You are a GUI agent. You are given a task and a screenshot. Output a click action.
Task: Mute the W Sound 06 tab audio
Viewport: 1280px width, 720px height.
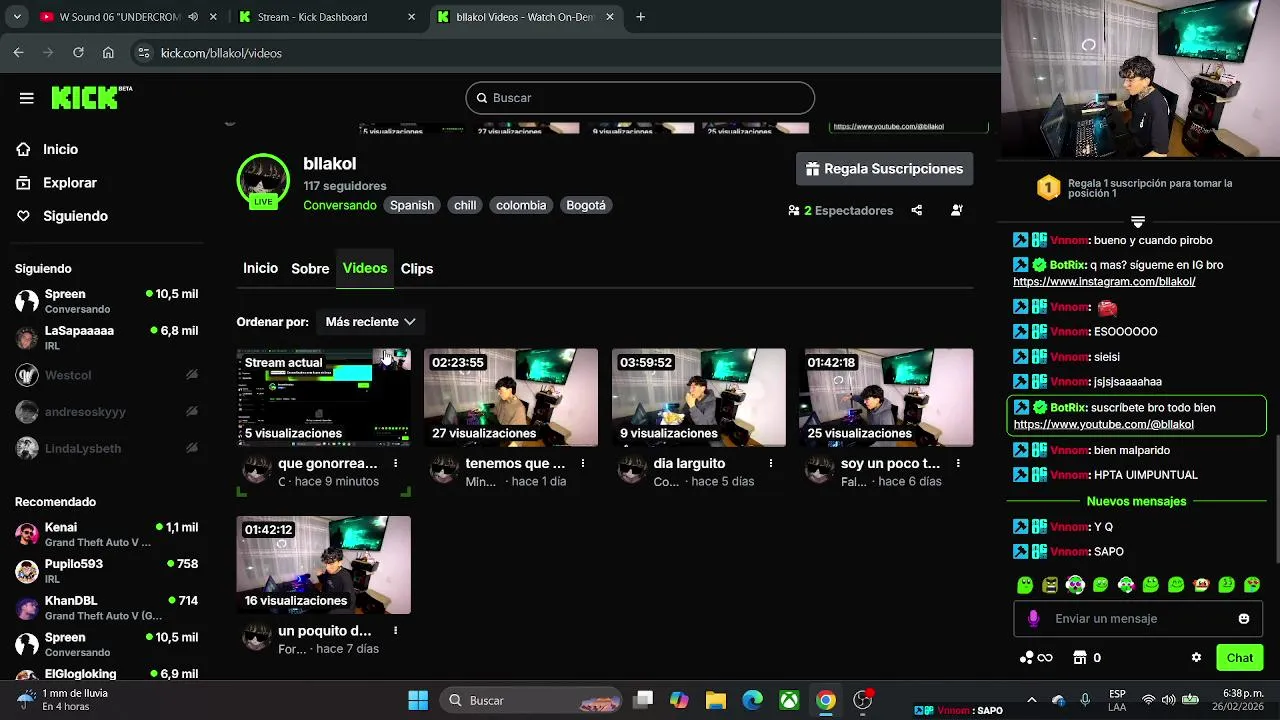pos(193,17)
